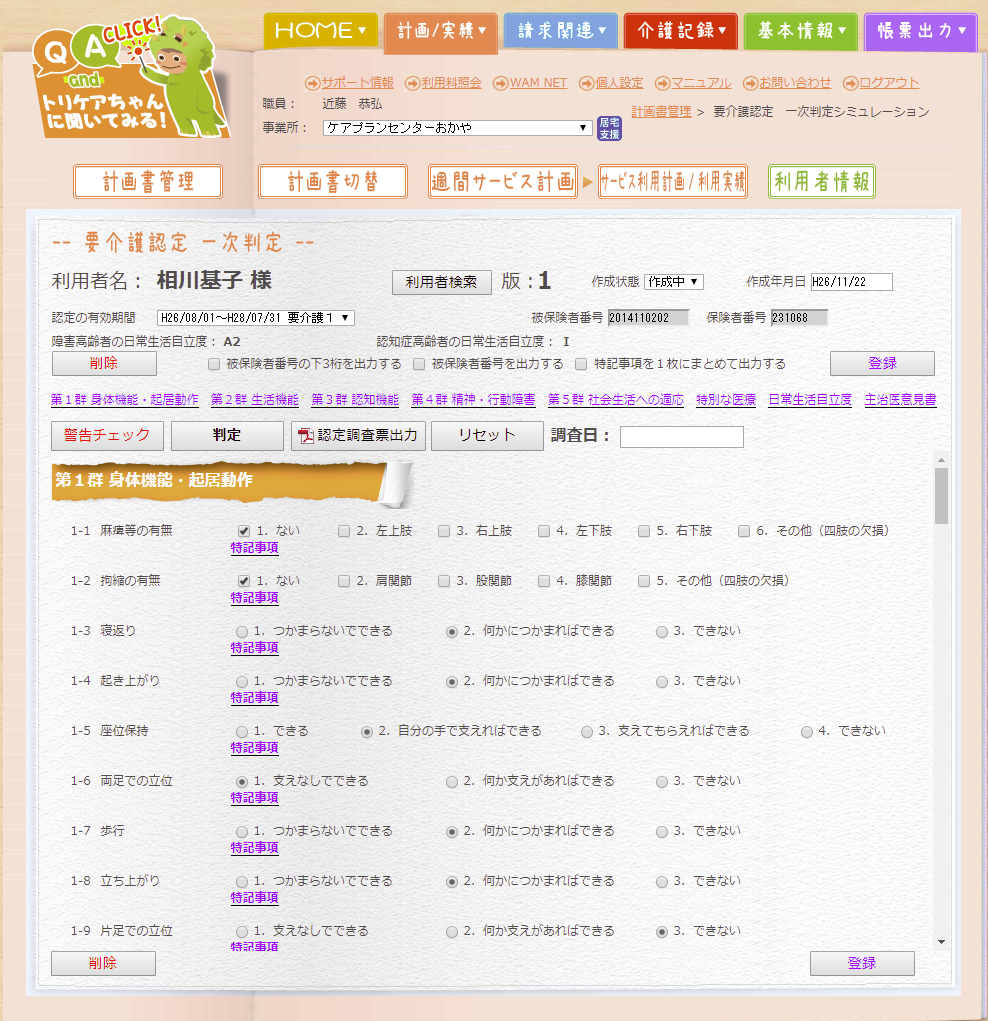The height and width of the screenshot is (1021, 988).
Task: Click the vertical scrollbar thumb of the survey list
Action: 941,497
